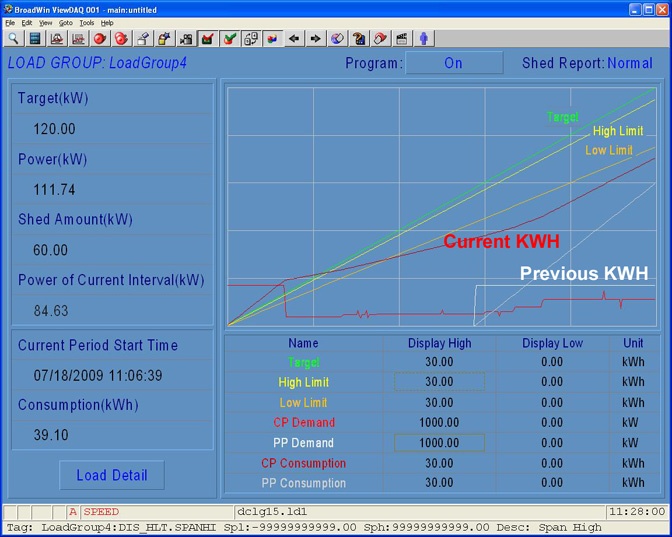
Task: Open the View menu
Action: pyautogui.click(x=45, y=22)
